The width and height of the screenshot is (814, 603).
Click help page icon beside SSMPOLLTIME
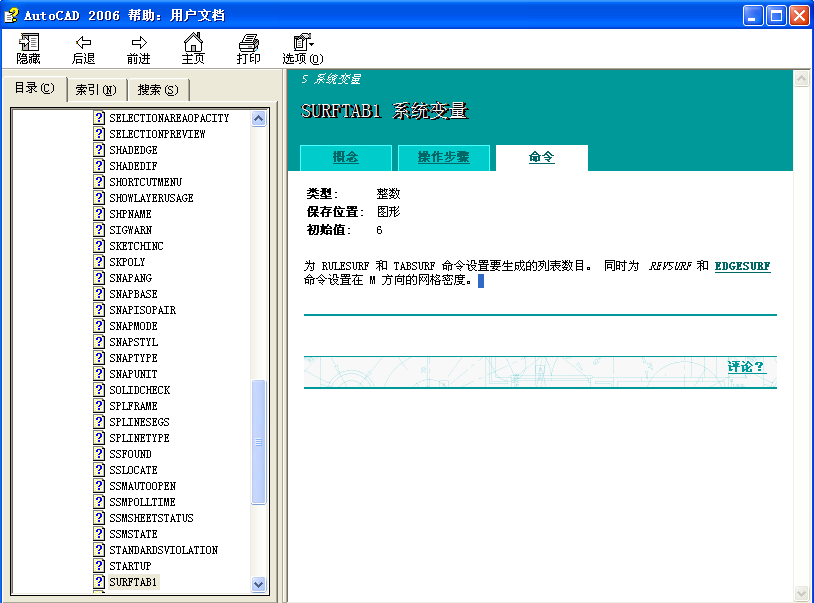click(x=99, y=502)
